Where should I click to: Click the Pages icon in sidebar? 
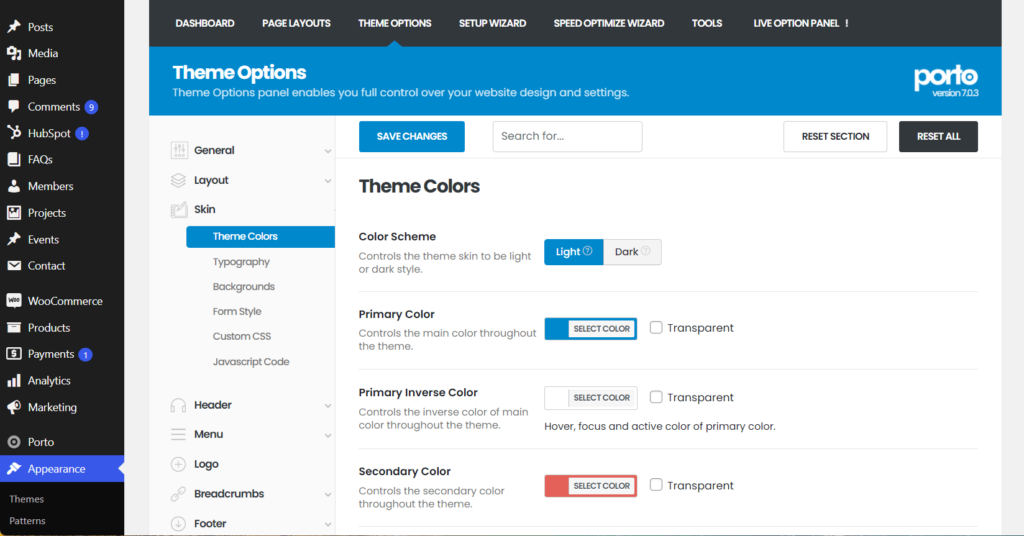(x=14, y=80)
